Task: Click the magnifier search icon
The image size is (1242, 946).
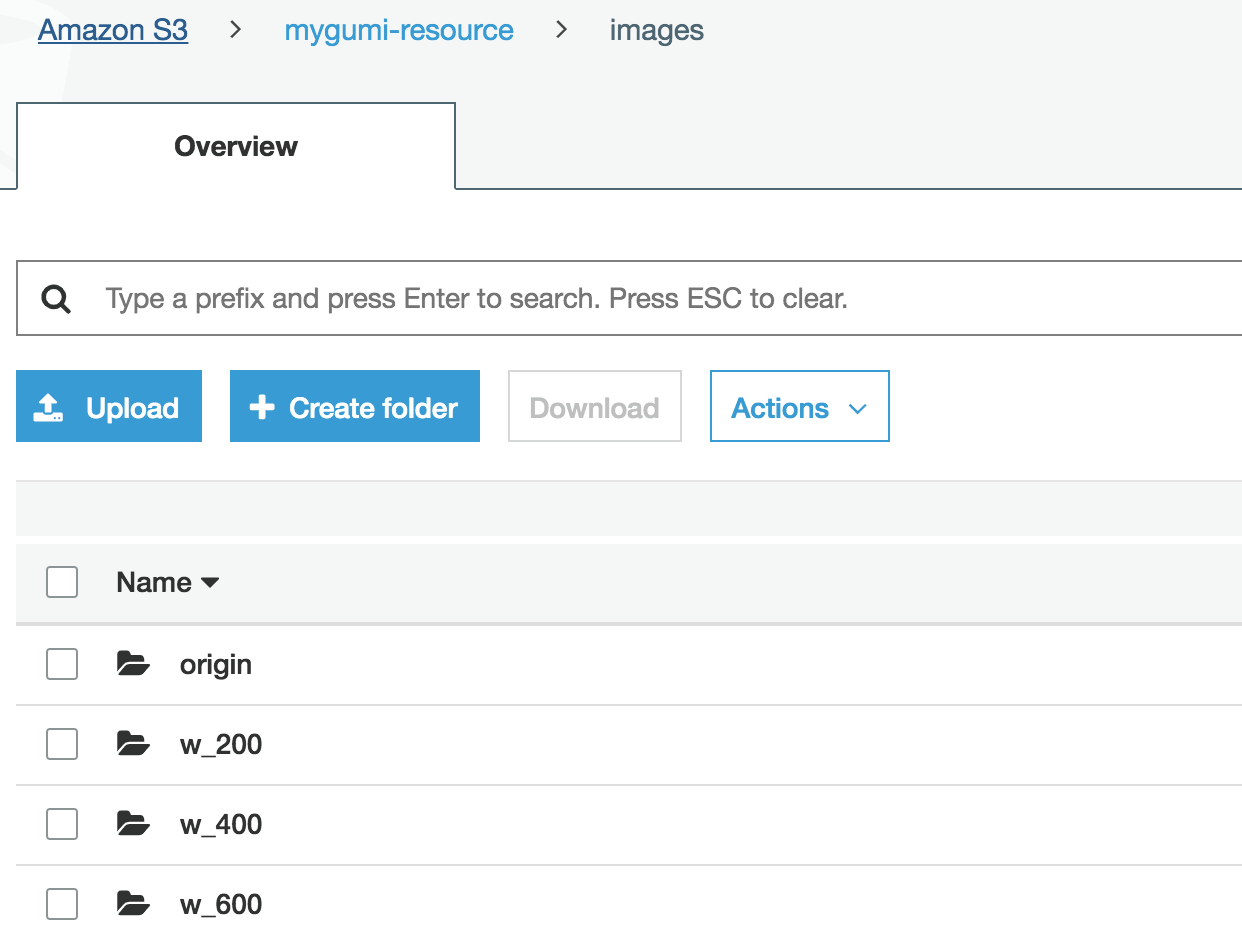Action: 57,298
